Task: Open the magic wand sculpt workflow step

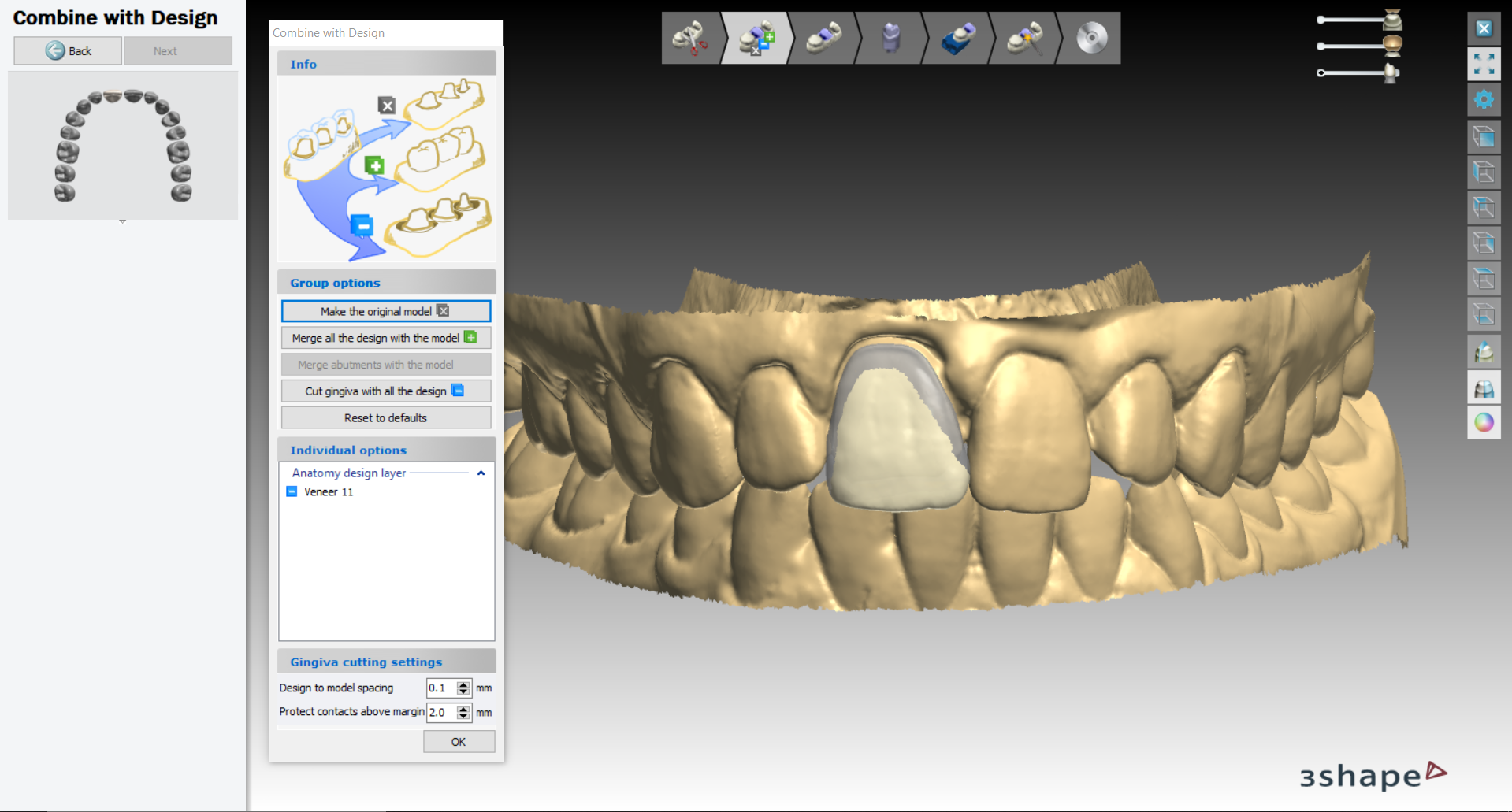Action: [1025, 38]
